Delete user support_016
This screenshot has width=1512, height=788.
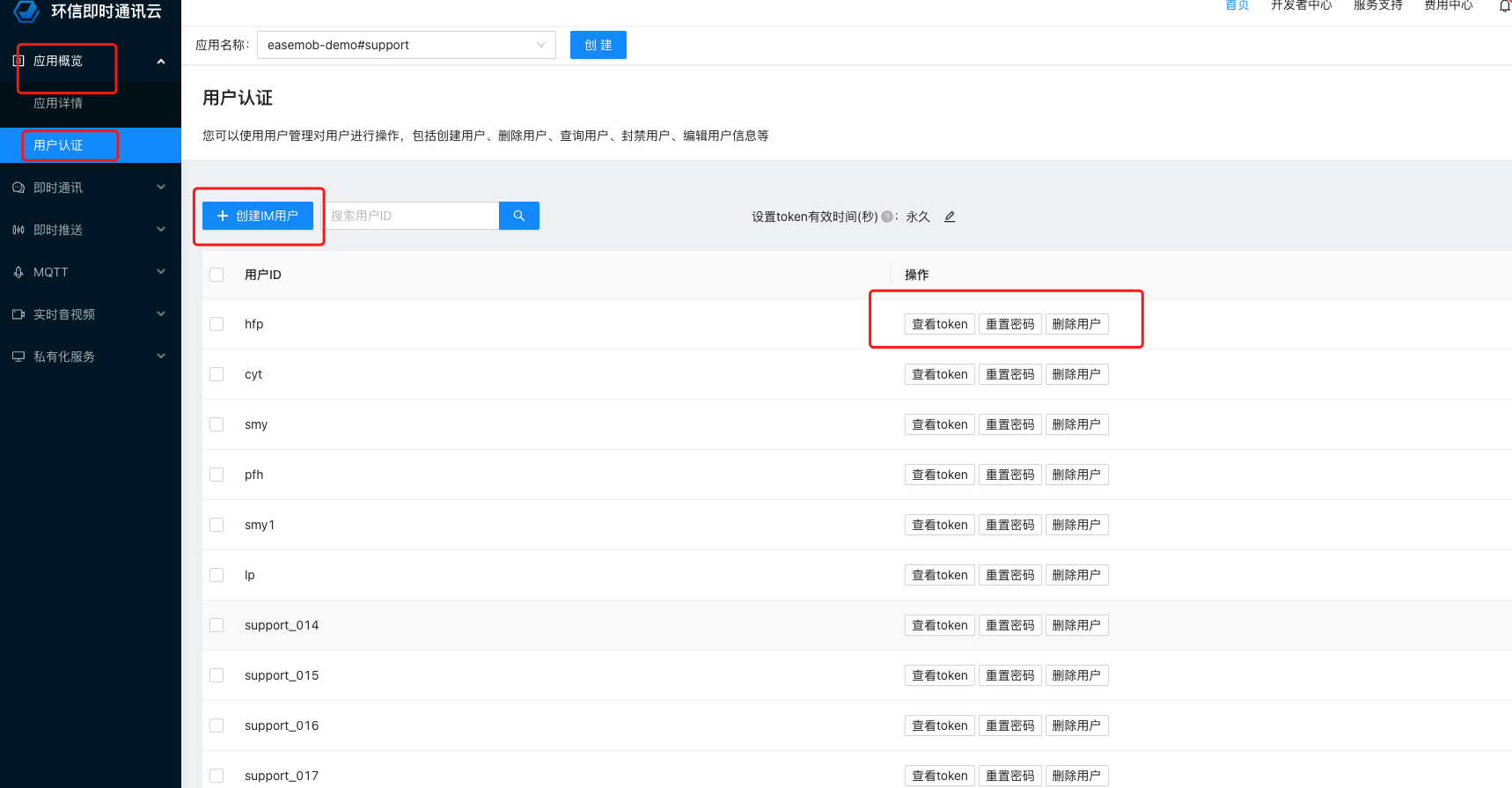(1077, 725)
